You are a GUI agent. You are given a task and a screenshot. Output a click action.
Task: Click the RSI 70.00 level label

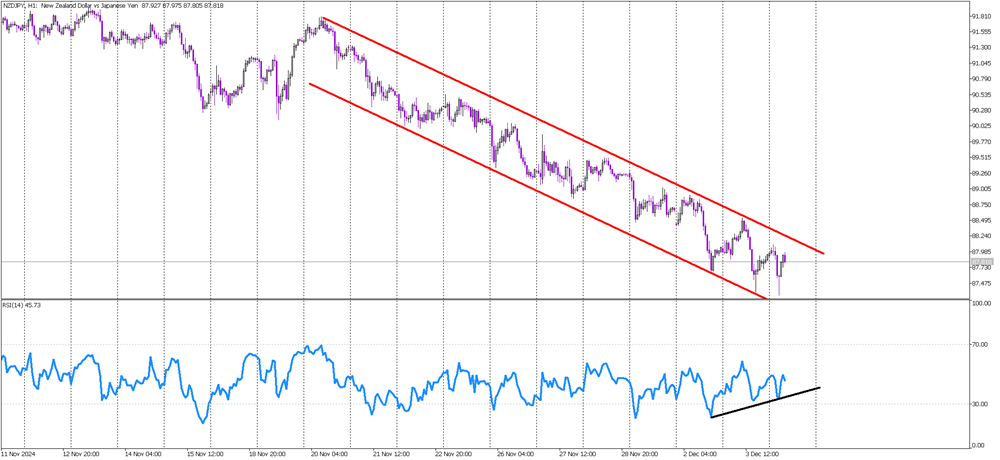(x=980, y=345)
